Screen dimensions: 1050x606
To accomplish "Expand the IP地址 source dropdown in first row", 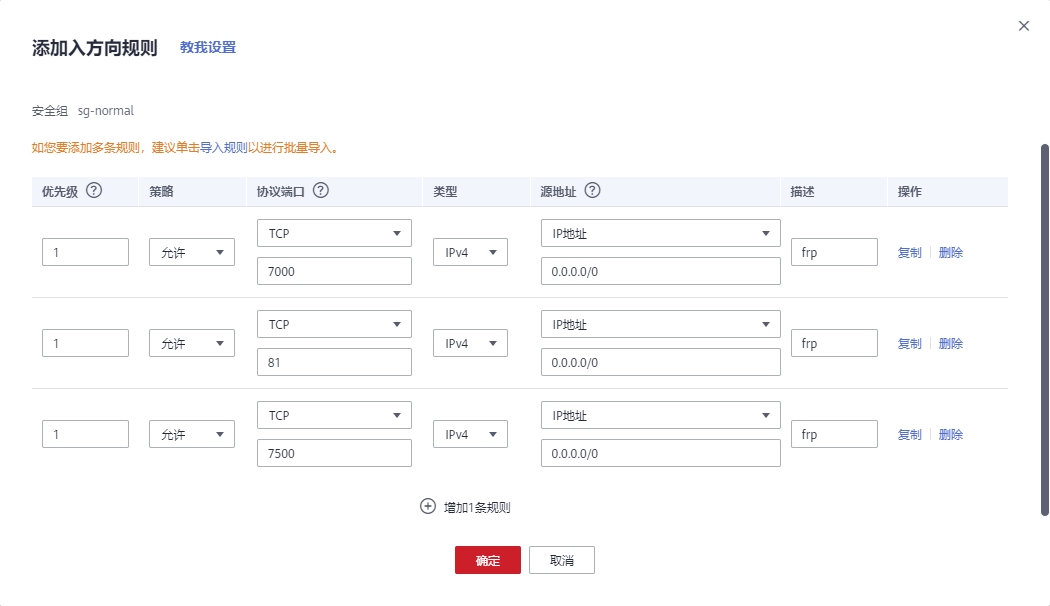I will pyautogui.click(x=660, y=233).
